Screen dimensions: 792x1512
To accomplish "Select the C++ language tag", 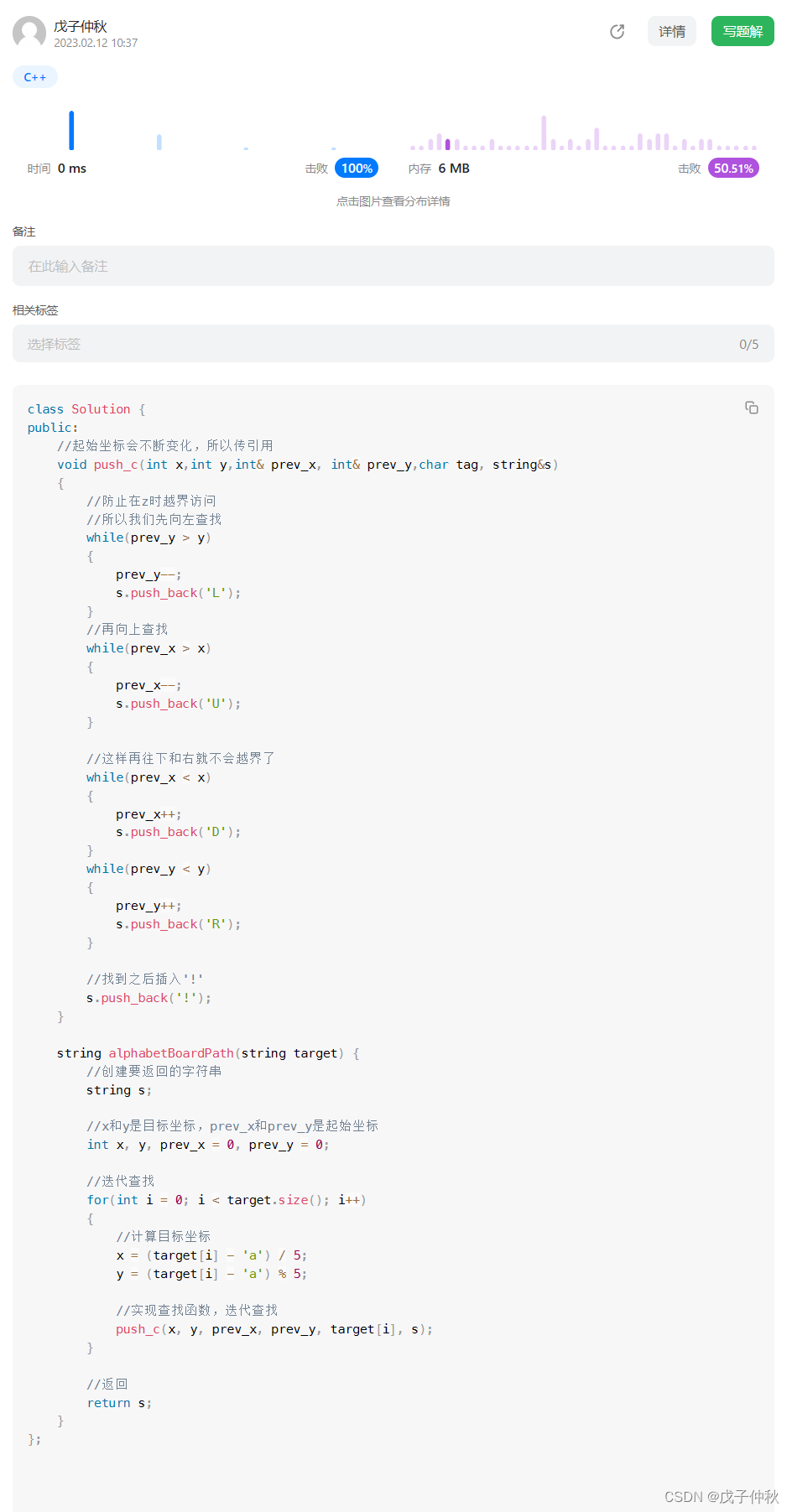I will point(35,77).
